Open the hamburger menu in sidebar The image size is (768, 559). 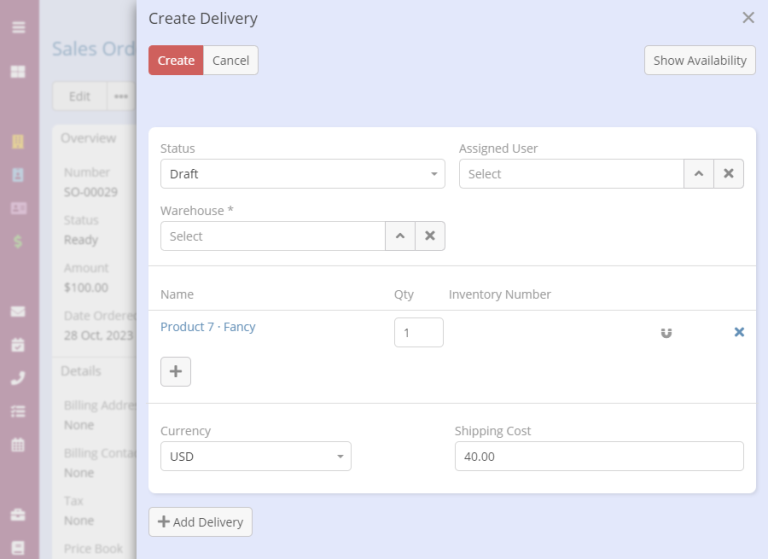(18, 27)
